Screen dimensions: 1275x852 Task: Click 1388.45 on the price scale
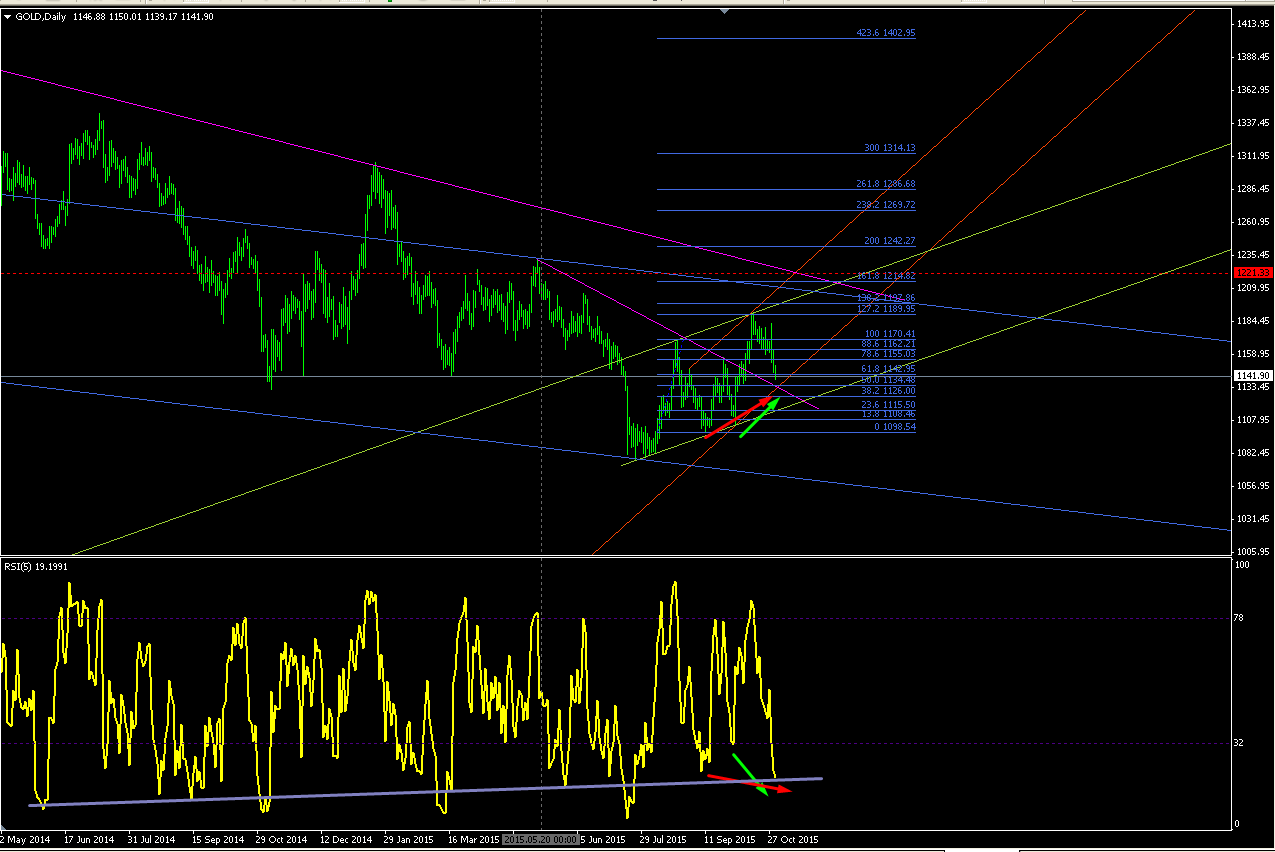[x=1253, y=57]
